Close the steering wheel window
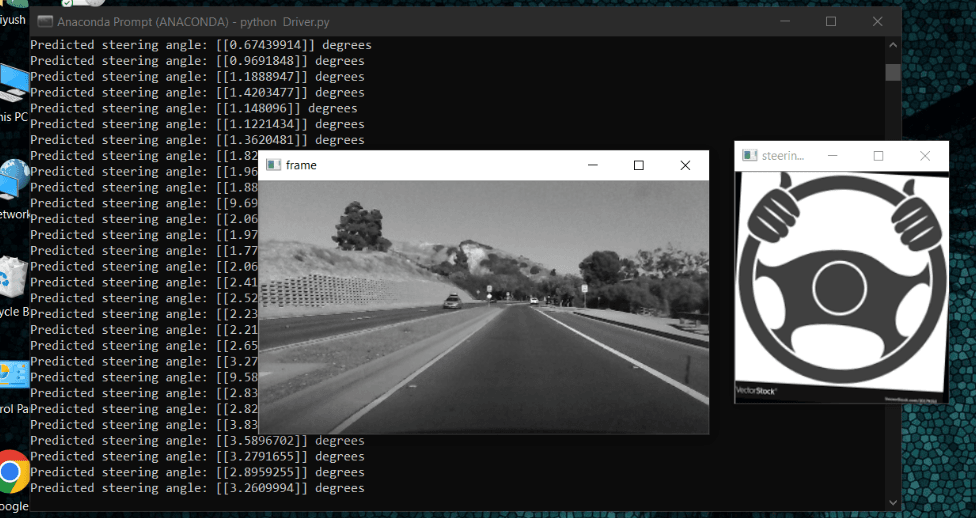 click(x=925, y=156)
